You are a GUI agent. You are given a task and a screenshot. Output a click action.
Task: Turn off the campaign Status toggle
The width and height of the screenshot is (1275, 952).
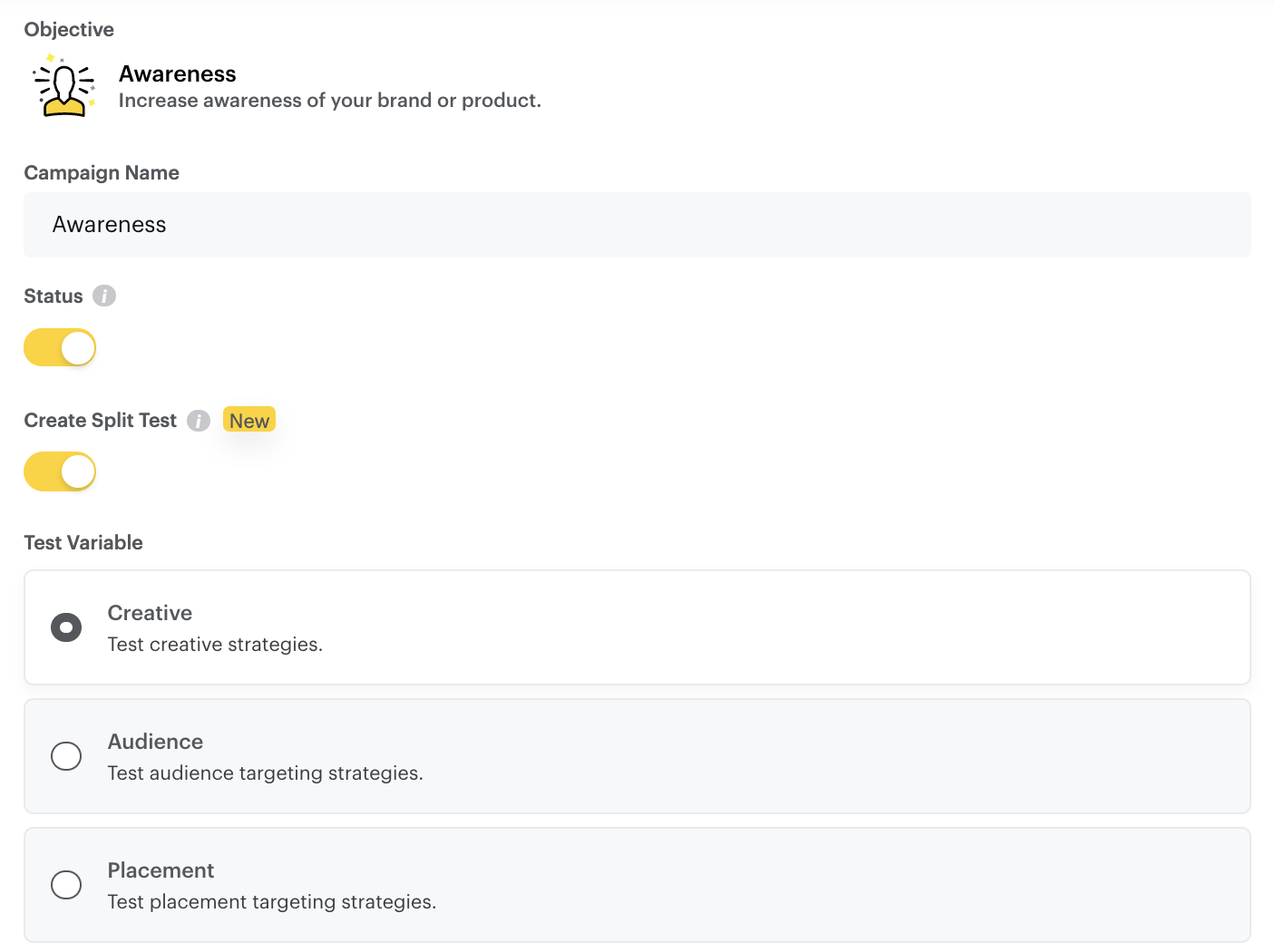pos(60,348)
